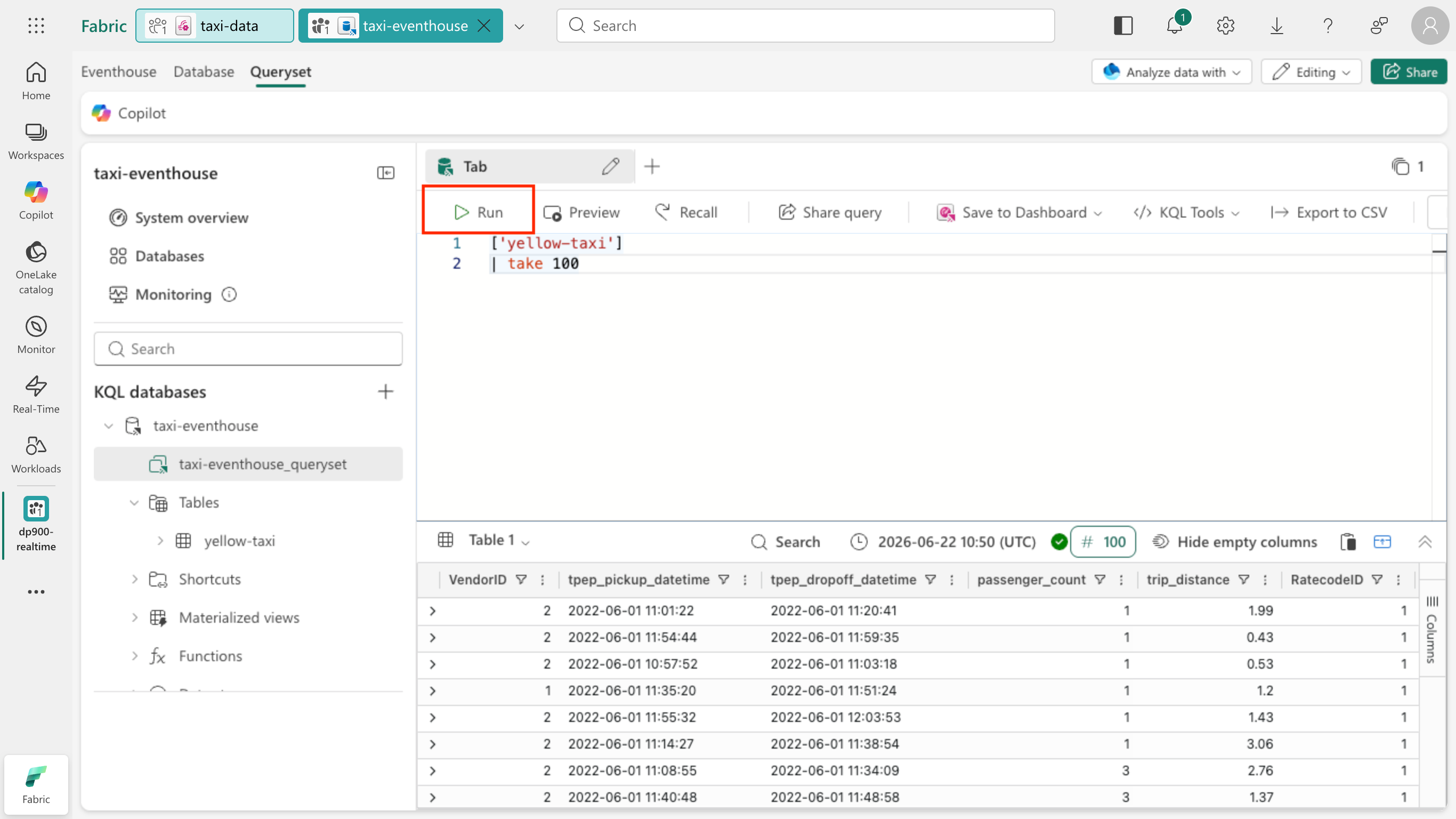Screen dimensions: 1456x819
Task: Expand Materialized views node
Action: click(x=134, y=617)
